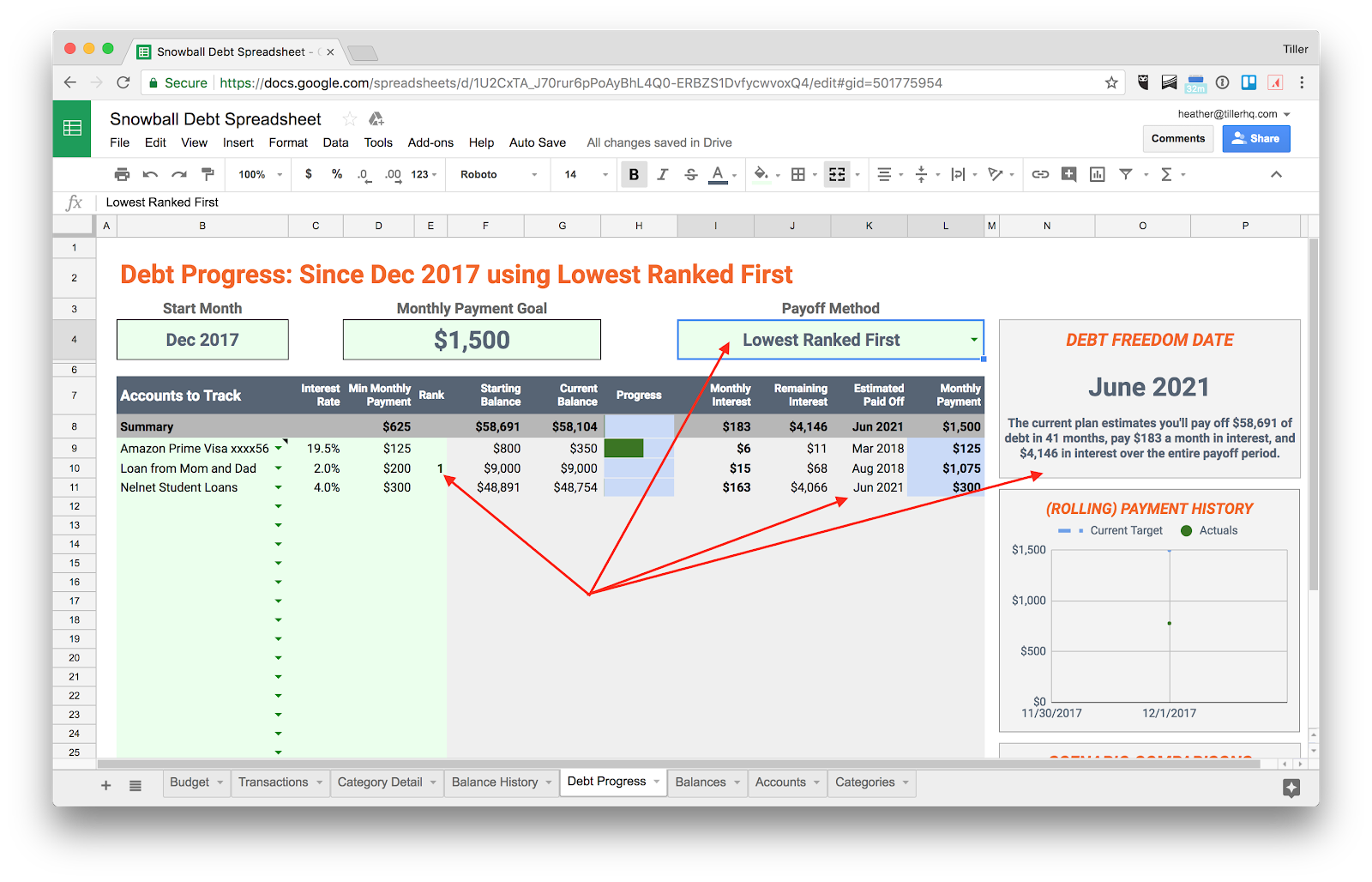Click the blue Share button
The width and height of the screenshot is (1372, 882).
tap(1256, 138)
